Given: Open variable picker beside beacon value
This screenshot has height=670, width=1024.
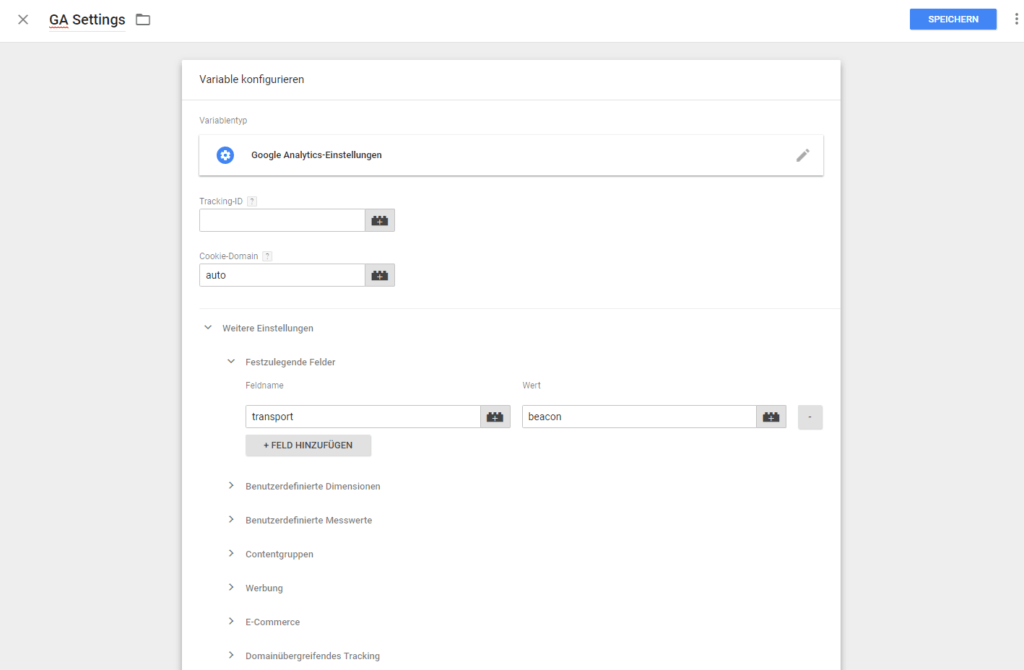Looking at the screenshot, I should 771,417.
